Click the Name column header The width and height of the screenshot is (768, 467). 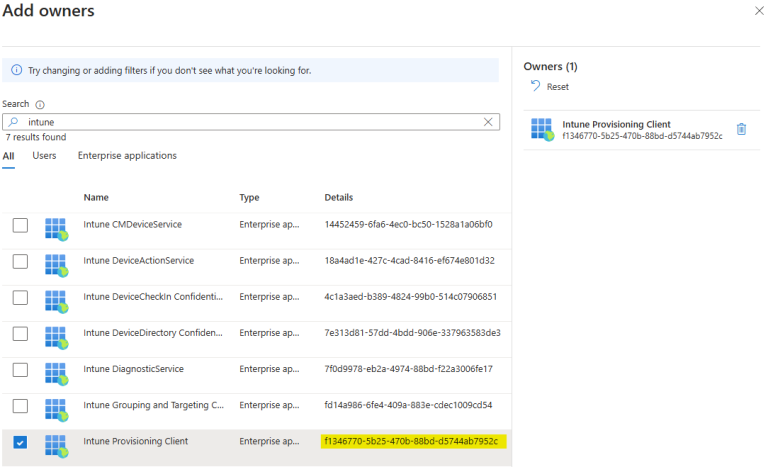[96, 197]
